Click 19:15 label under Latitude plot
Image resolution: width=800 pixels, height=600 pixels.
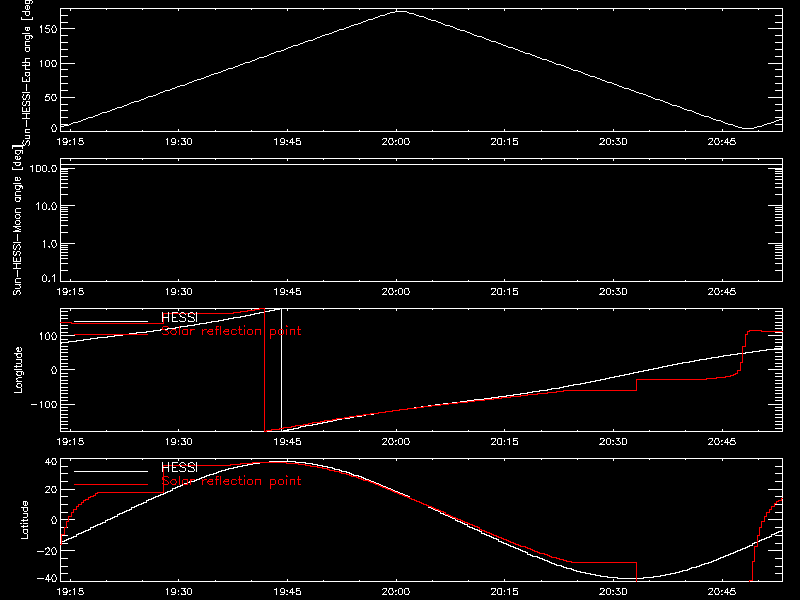[x=70, y=592]
